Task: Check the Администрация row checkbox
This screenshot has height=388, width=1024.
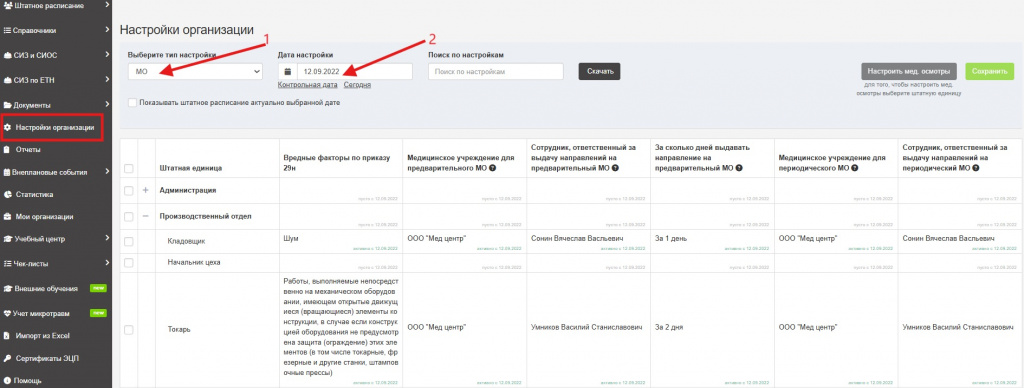Action: 129,190
